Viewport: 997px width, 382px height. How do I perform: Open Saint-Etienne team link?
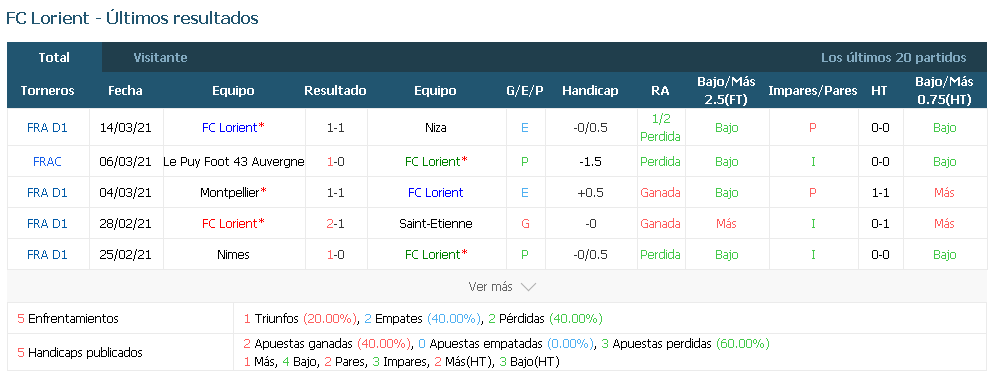tap(436, 224)
